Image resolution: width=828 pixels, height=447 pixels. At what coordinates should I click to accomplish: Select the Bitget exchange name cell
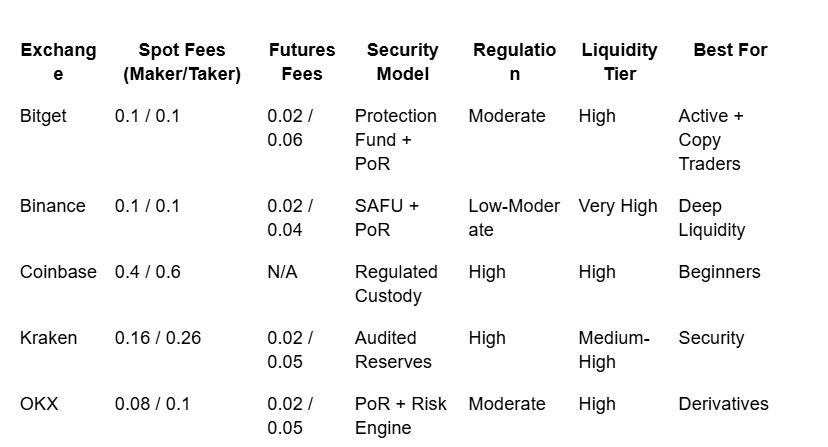(x=43, y=116)
